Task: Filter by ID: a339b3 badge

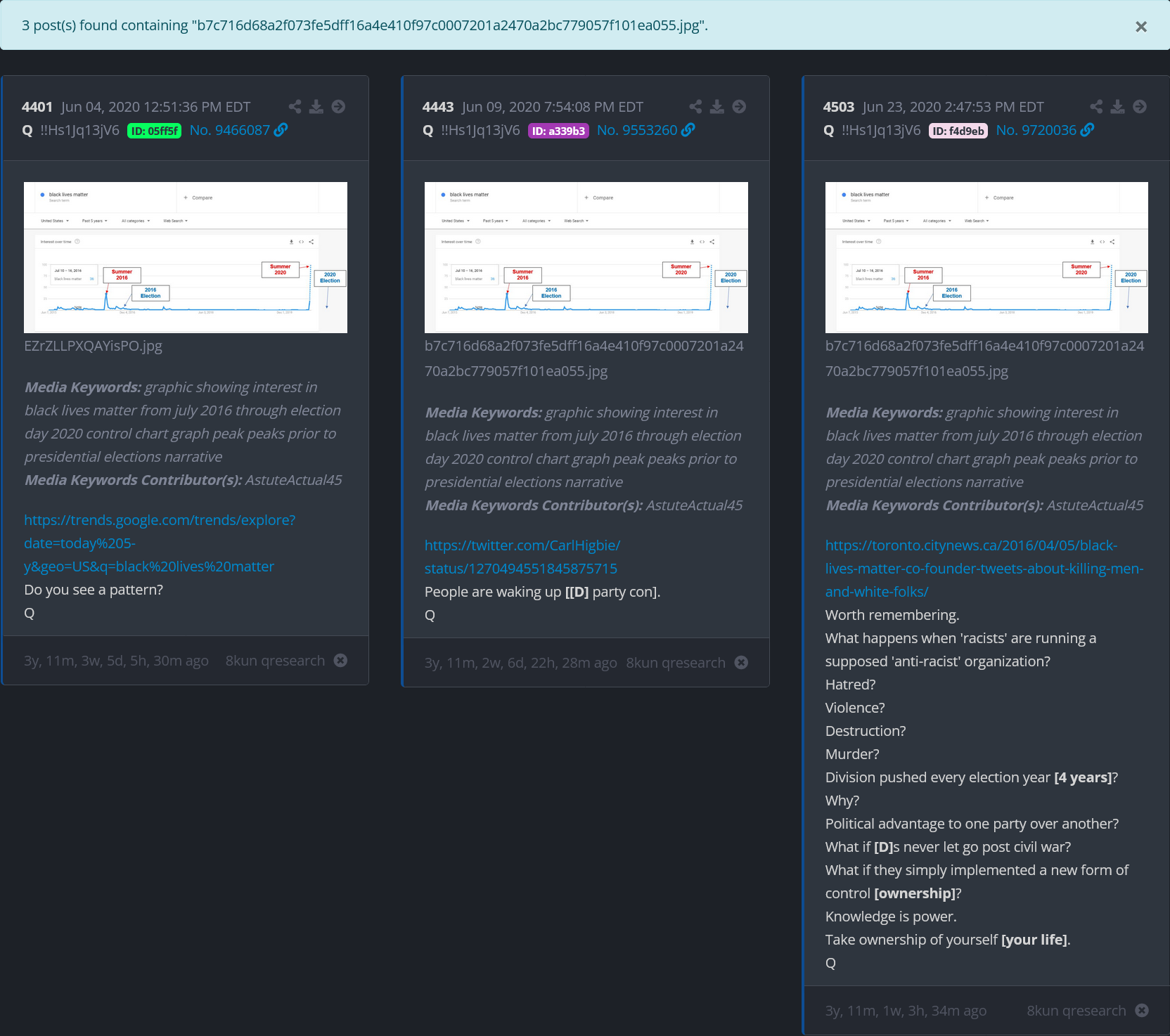Action: (x=558, y=131)
